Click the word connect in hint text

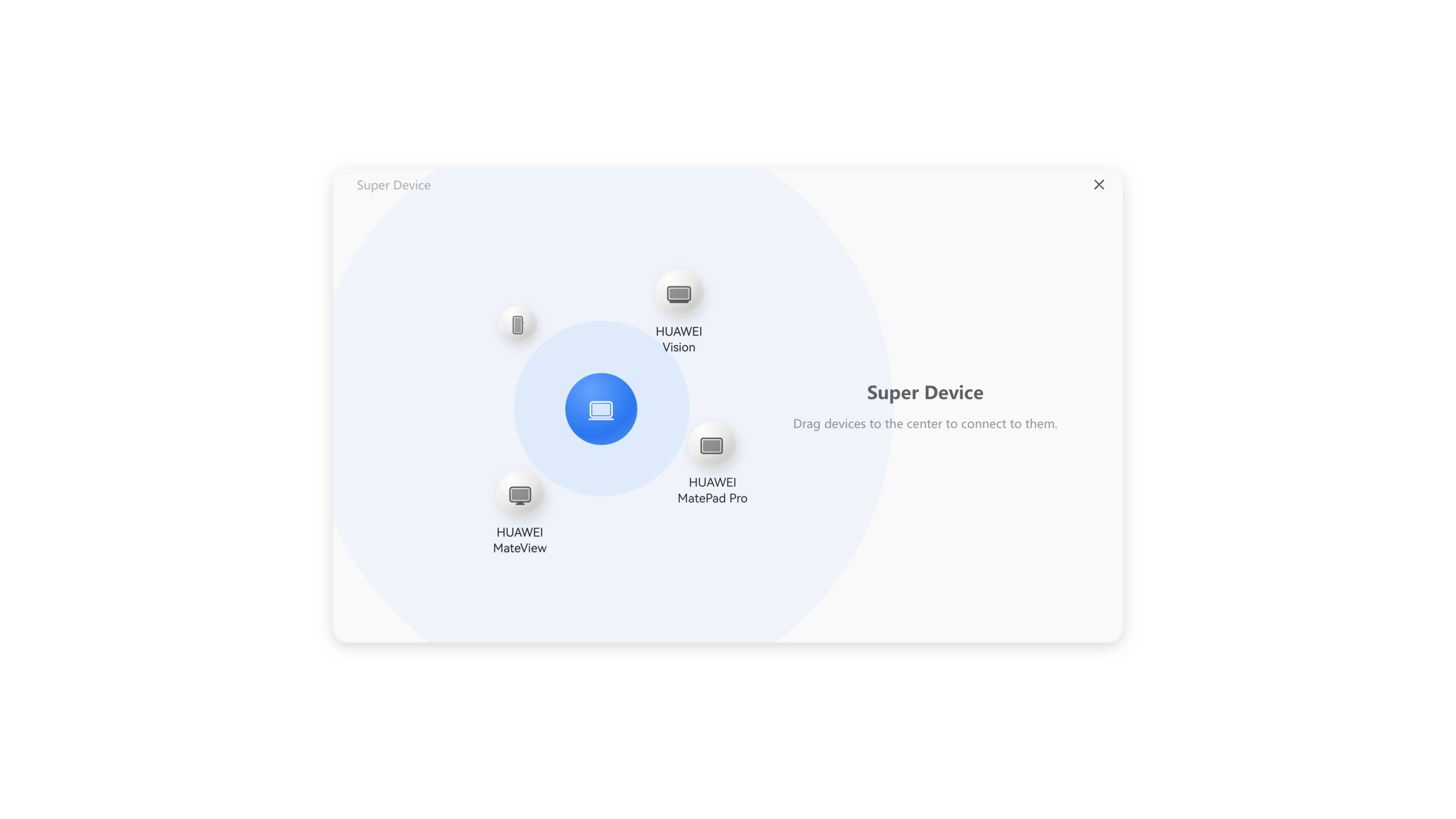[x=985, y=424]
